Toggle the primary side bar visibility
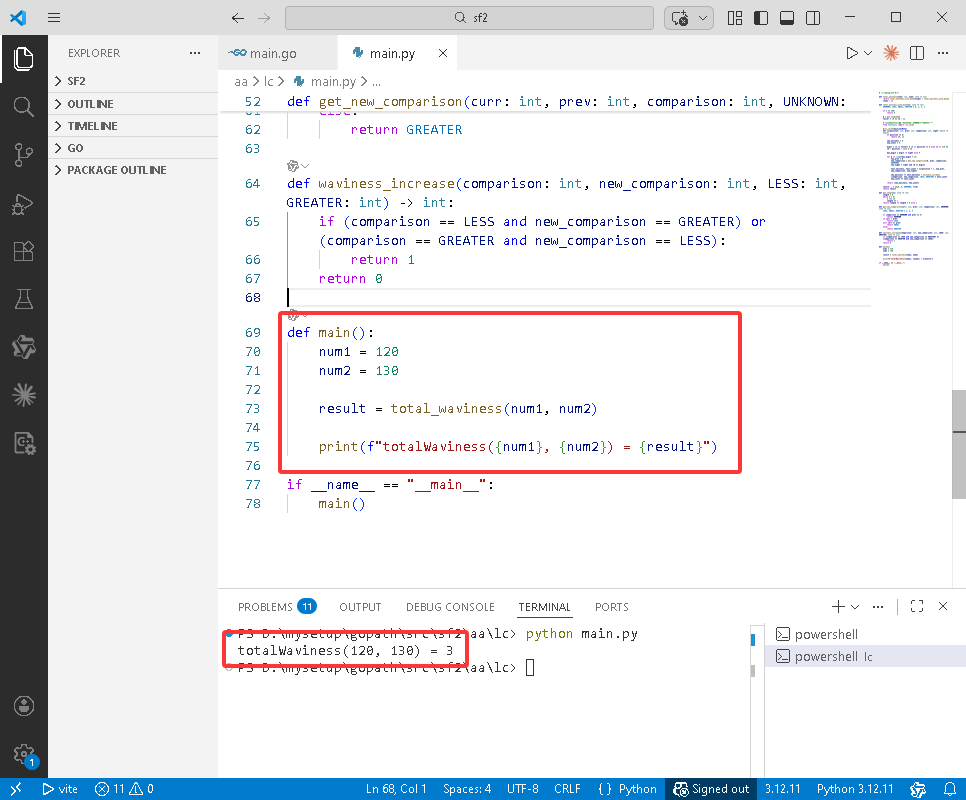The width and height of the screenshot is (966, 800). (x=761, y=18)
